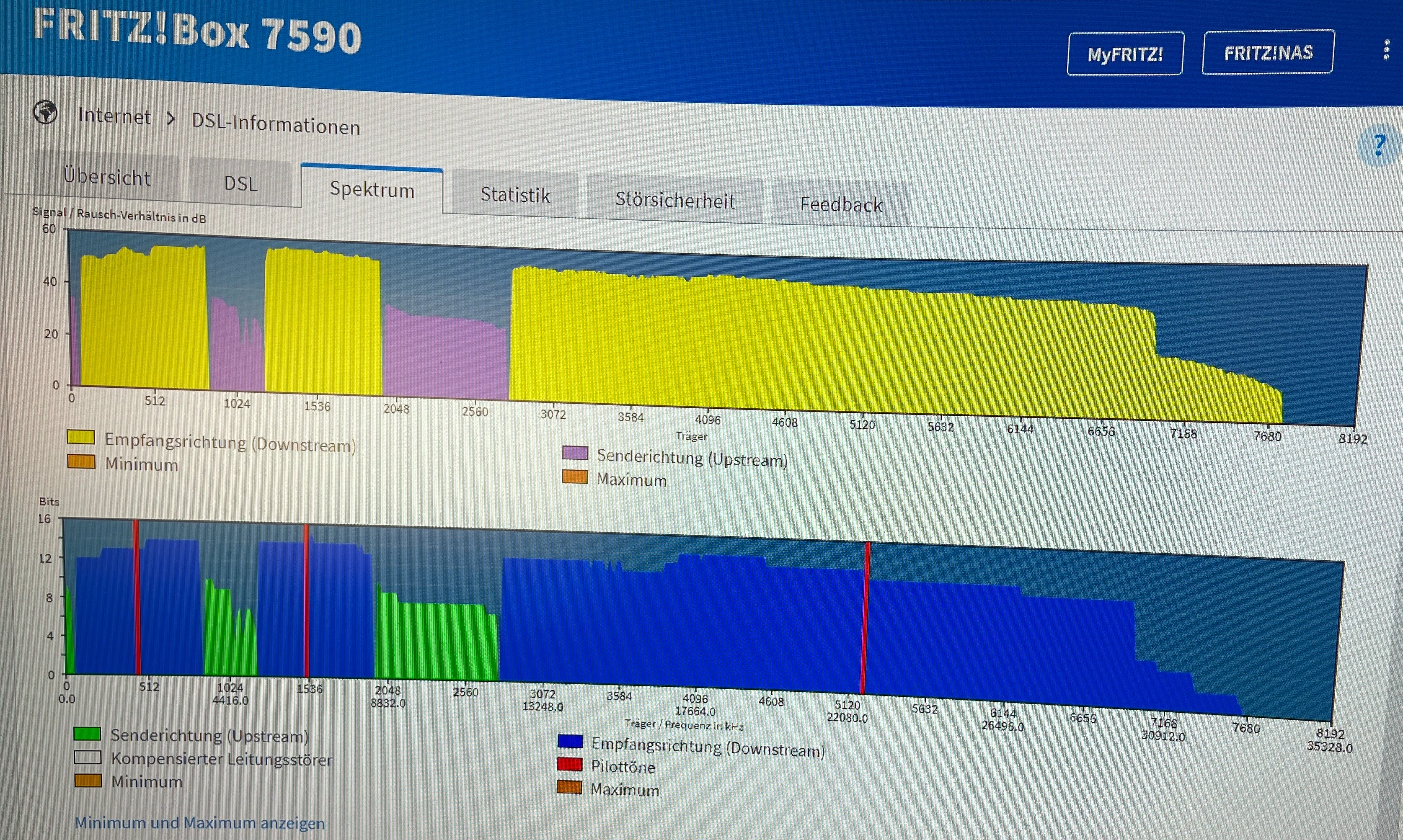Screen dimensions: 1403x840
Task: Open the three-dot menu icon
Action: click(x=1386, y=50)
